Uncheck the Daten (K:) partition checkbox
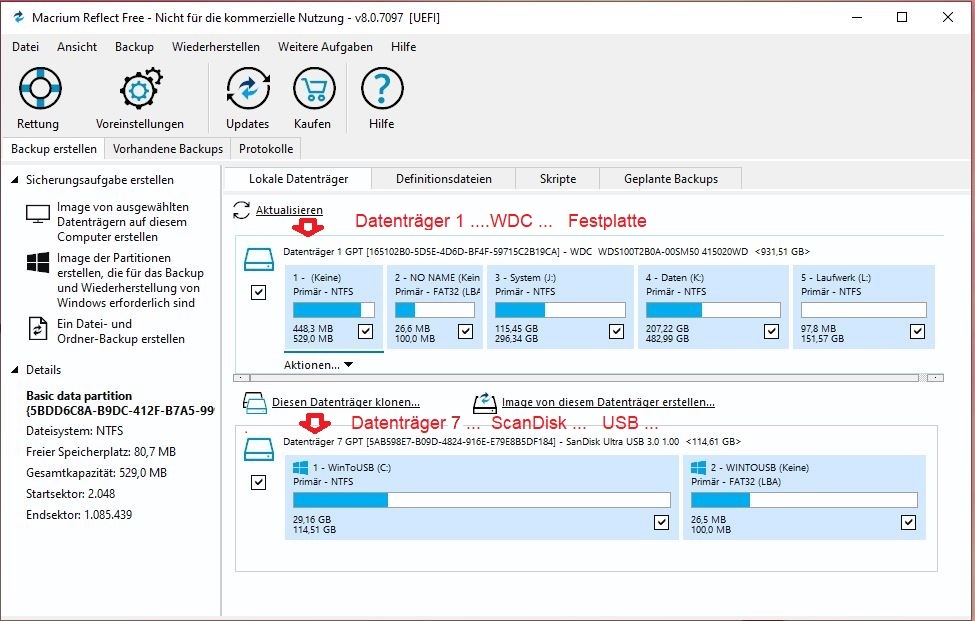The width and height of the screenshot is (975, 621). (x=771, y=331)
